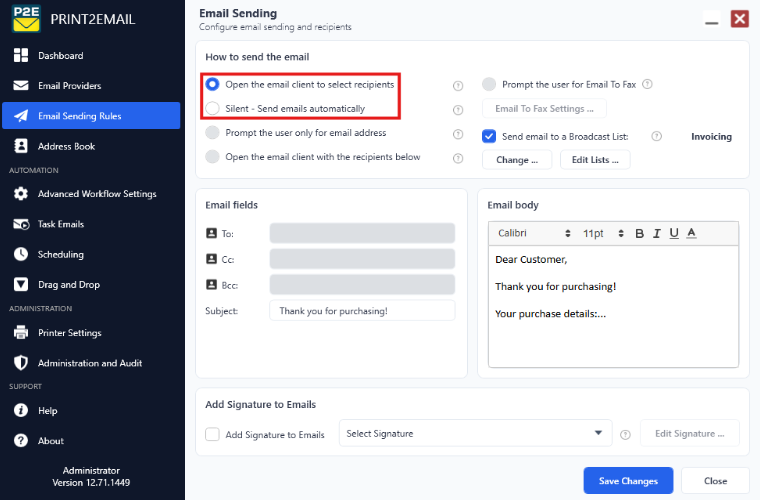Click help icon beside Broadcast List option
This screenshot has height=500, width=760.
[656, 136]
